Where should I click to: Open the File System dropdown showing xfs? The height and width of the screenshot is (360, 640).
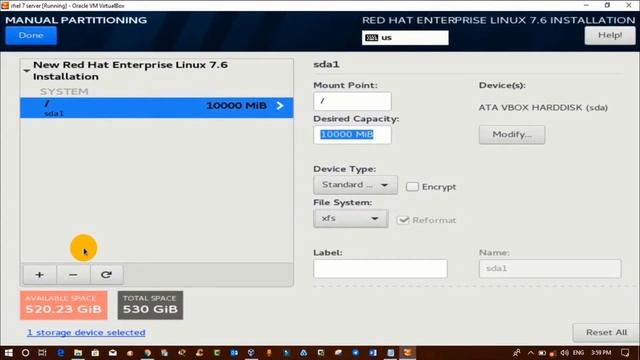pos(351,218)
